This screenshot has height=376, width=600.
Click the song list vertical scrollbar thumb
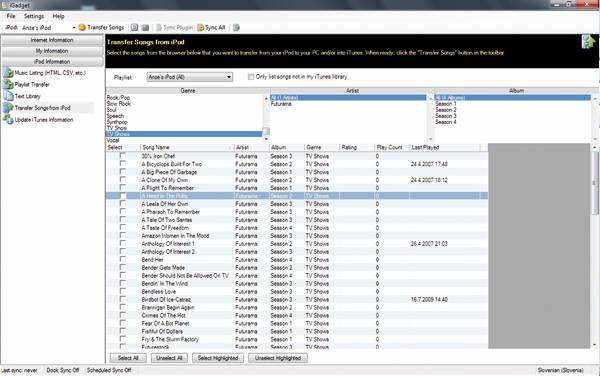point(595,183)
